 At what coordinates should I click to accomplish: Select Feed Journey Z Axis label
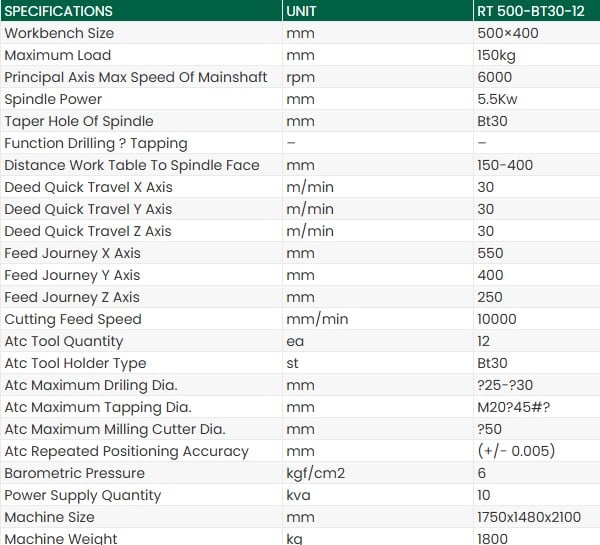click(72, 298)
